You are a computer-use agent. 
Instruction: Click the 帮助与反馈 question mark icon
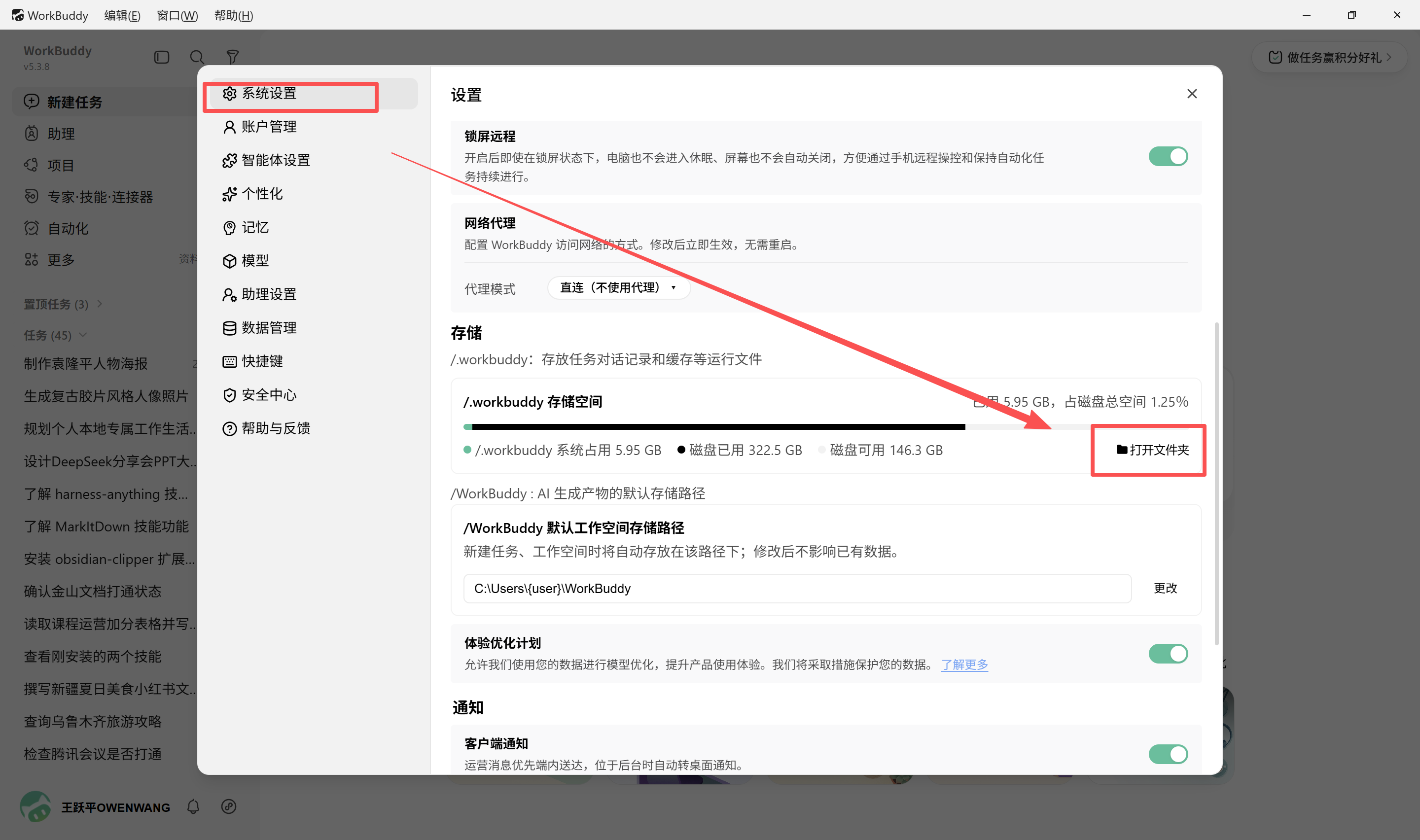tap(229, 428)
